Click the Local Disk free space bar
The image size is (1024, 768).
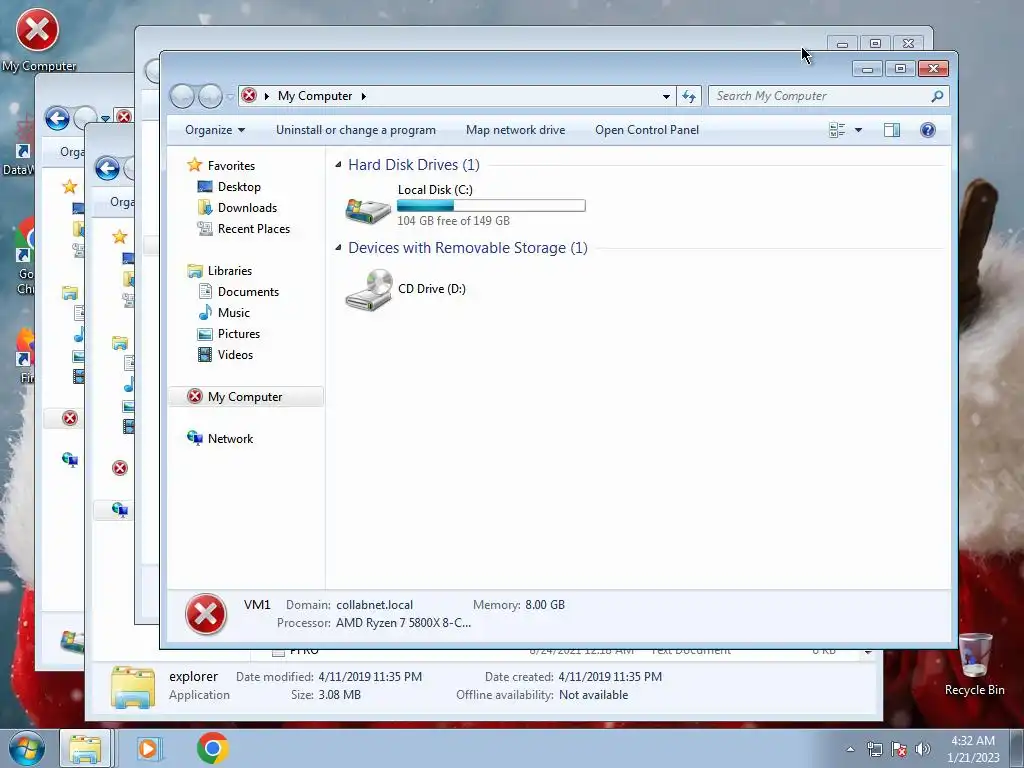click(491, 206)
